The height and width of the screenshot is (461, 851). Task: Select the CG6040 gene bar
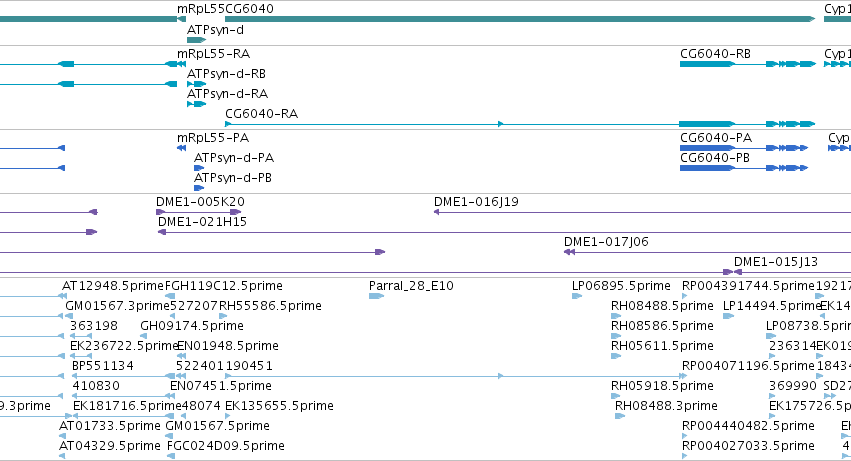[x=520, y=19]
